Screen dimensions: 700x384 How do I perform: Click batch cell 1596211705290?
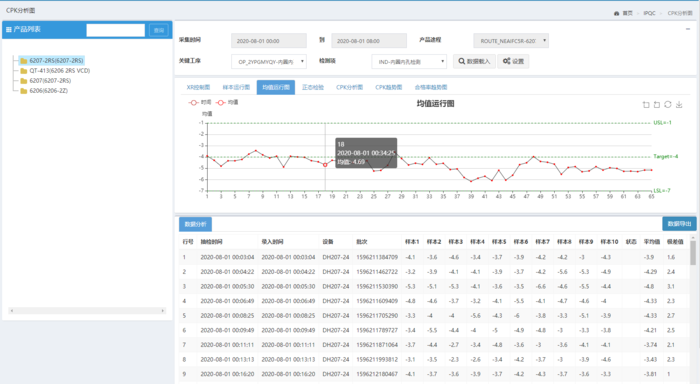coord(377,315)
